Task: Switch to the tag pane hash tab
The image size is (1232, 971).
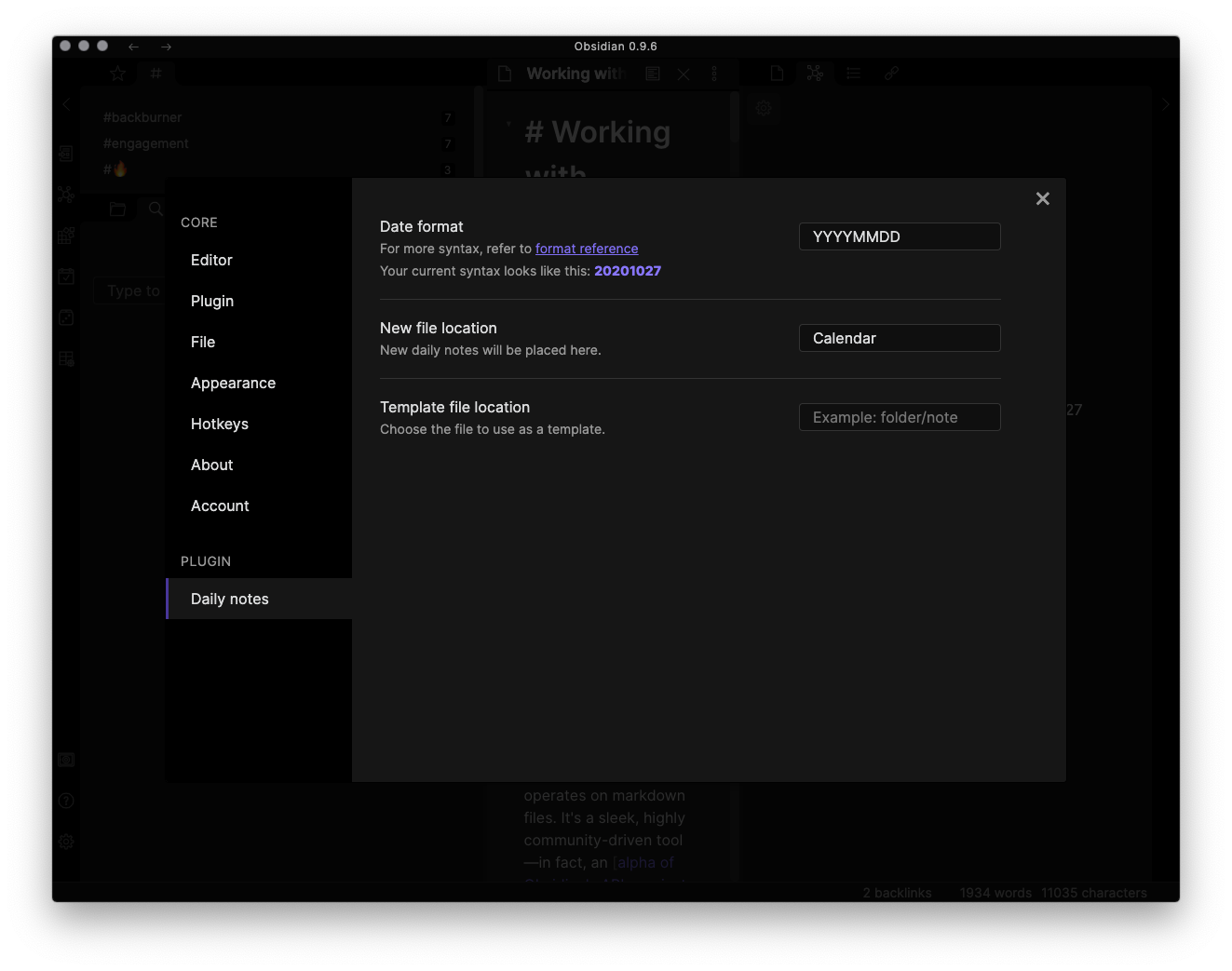Action: pos(156,74)
